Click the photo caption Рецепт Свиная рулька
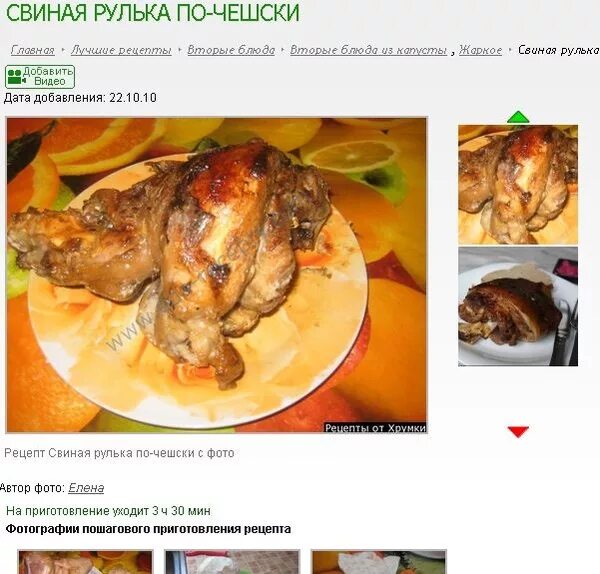The image size is (600, 574). click(119, 453)
